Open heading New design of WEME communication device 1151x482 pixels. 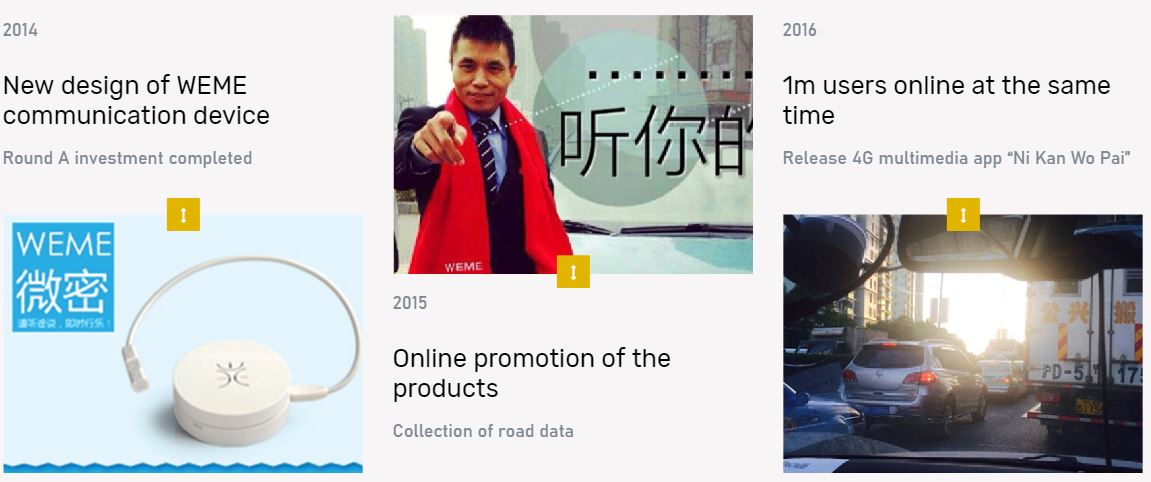(x=137, y=101)
